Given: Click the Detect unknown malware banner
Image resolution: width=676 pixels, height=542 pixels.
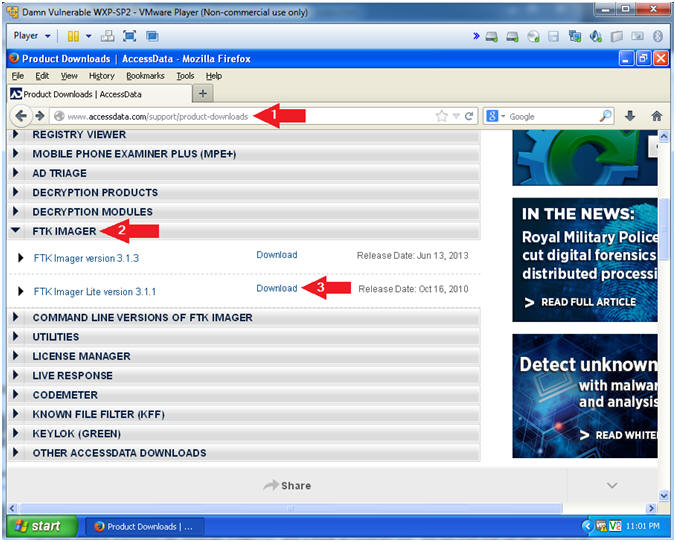Looking at the screenshot, I should (585, 396).
